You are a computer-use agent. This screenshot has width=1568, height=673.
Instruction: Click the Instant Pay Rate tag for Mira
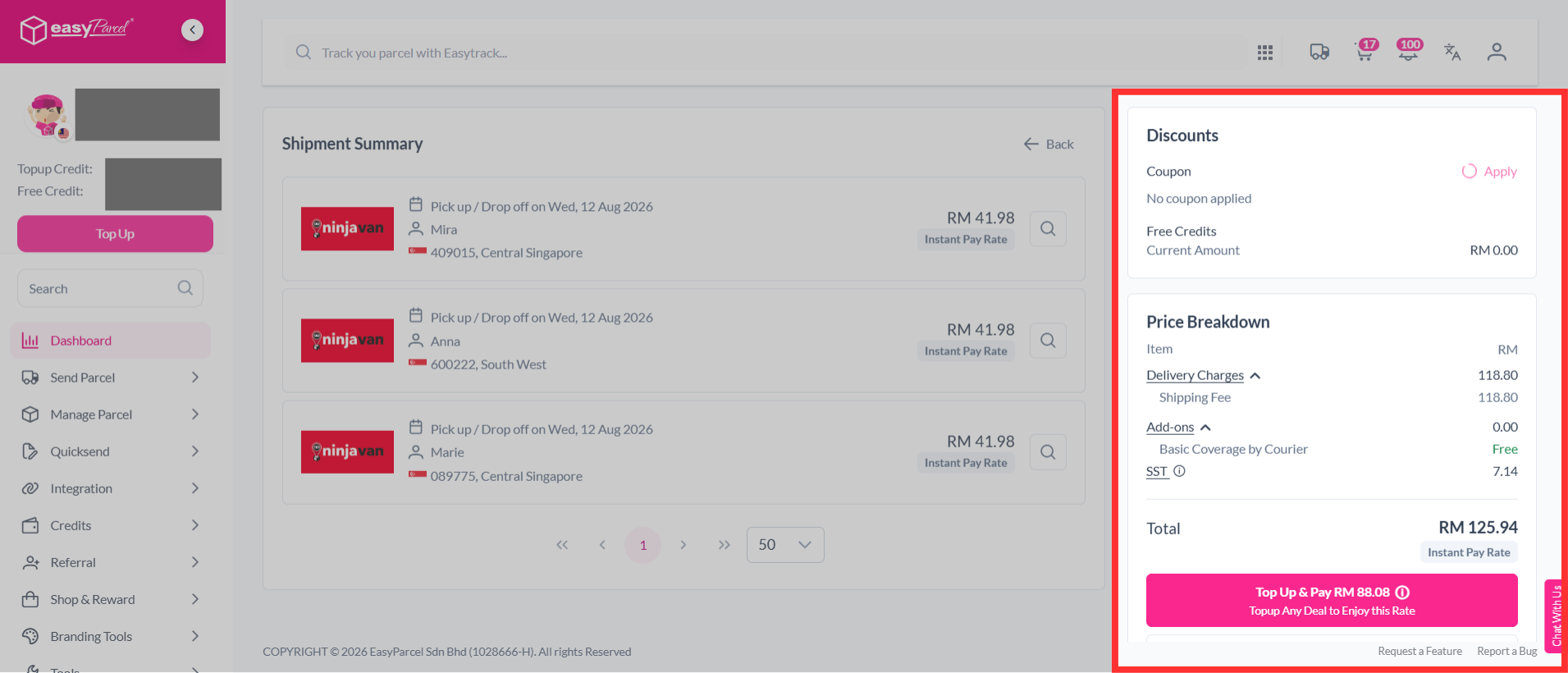pyautogui.click(x=966, y=240)
